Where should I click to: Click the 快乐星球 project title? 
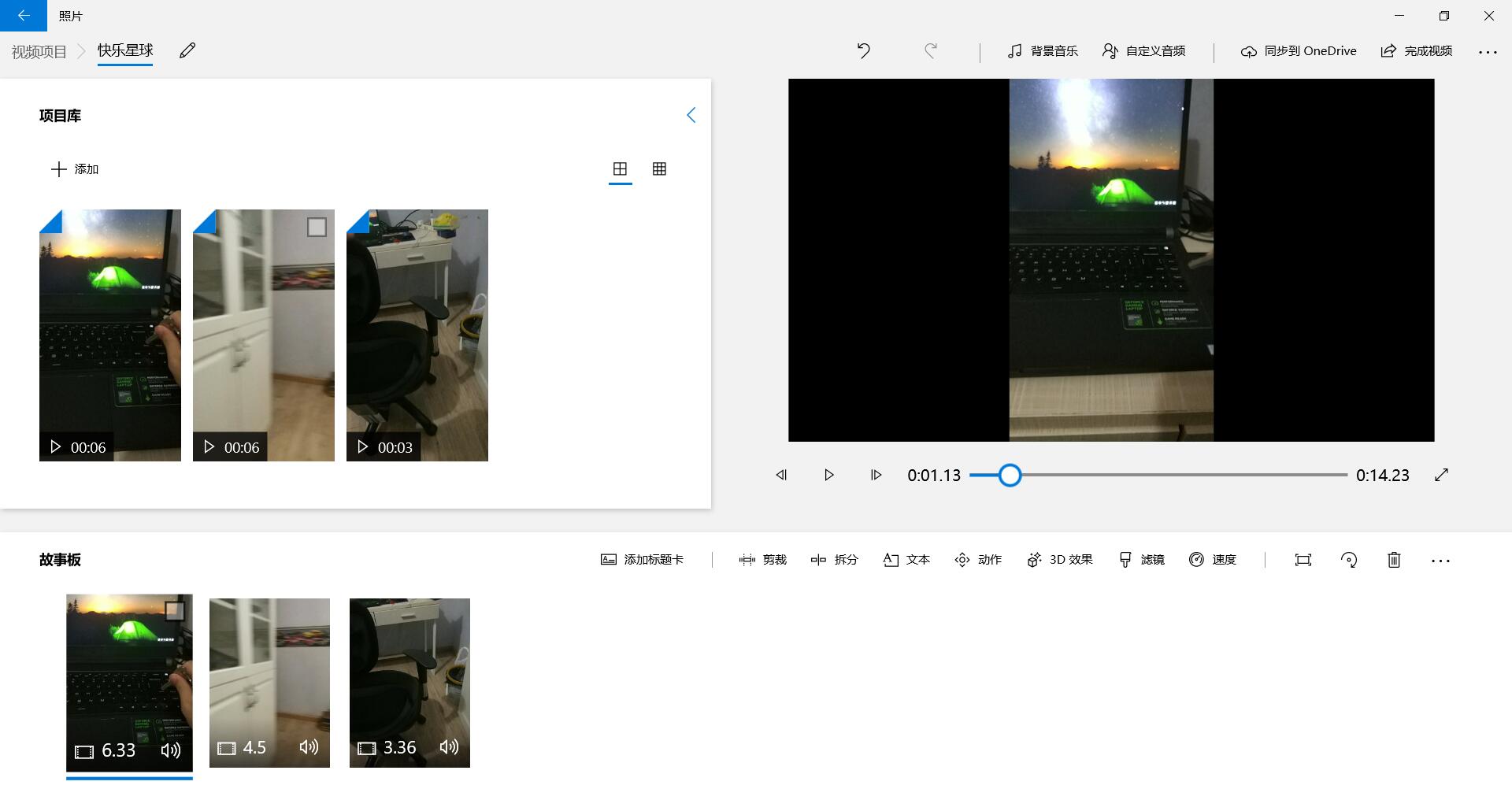125,50
